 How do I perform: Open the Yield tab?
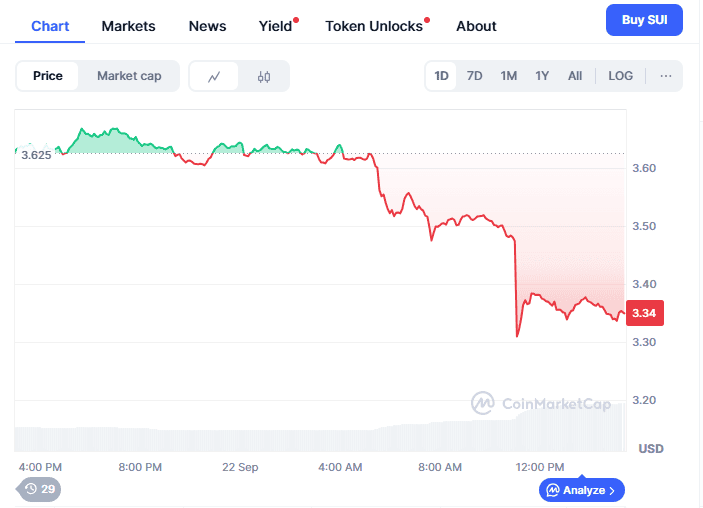tap(275, 26)
